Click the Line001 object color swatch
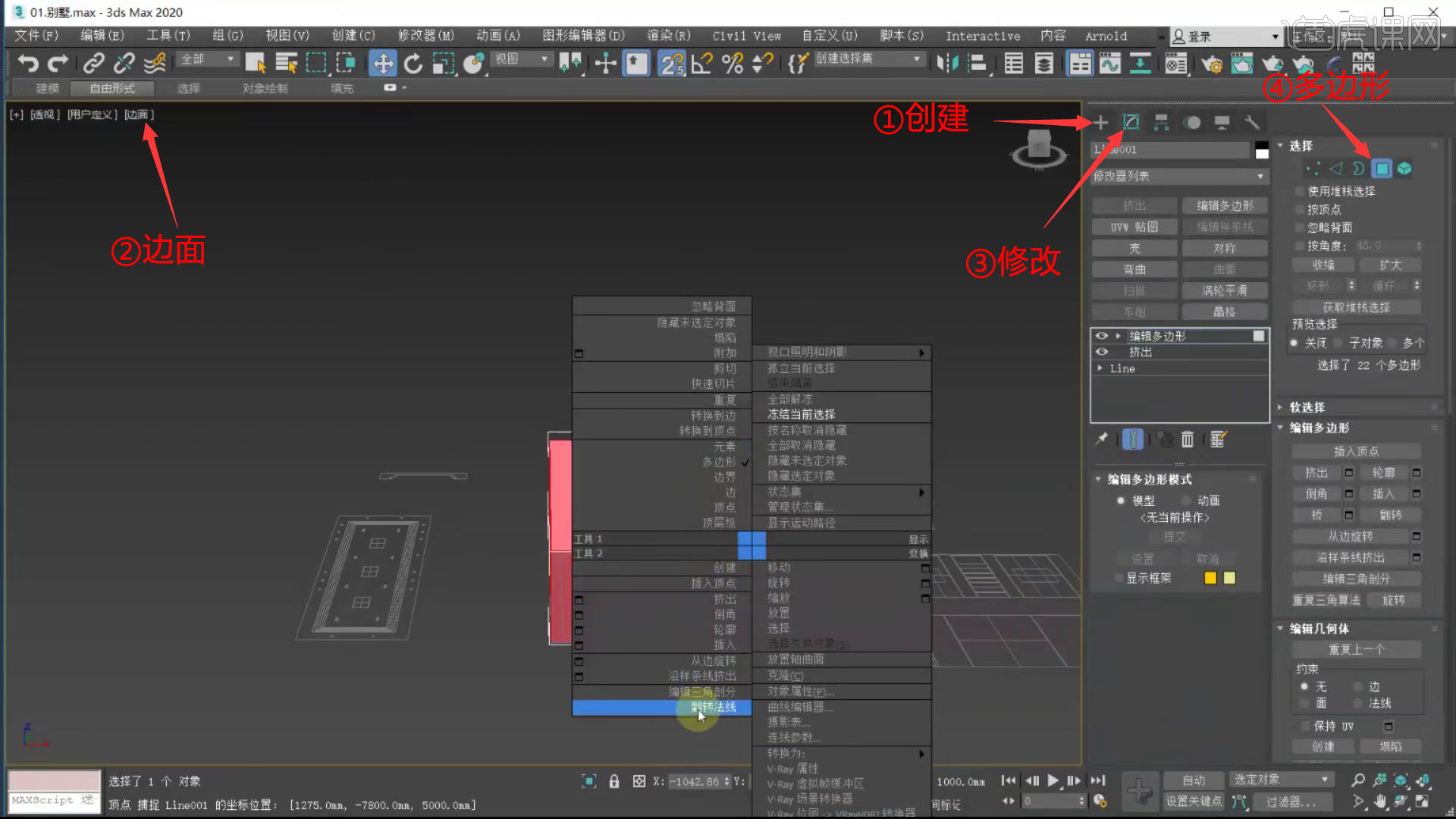Image resolution: width=1456 pixels, height=819 pixels. click(x=1261, y=149)
